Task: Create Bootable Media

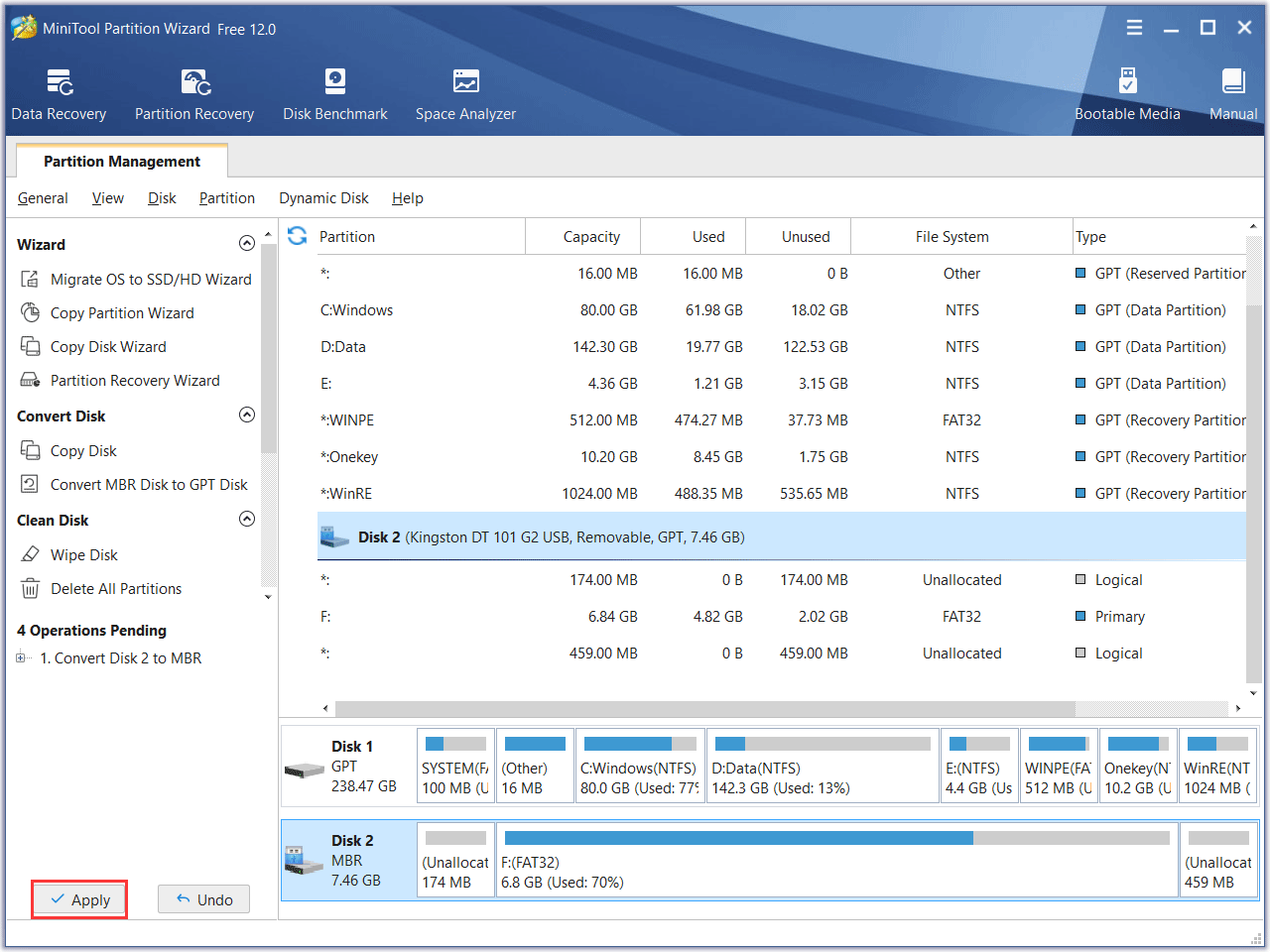Action: coord(1127,95)
